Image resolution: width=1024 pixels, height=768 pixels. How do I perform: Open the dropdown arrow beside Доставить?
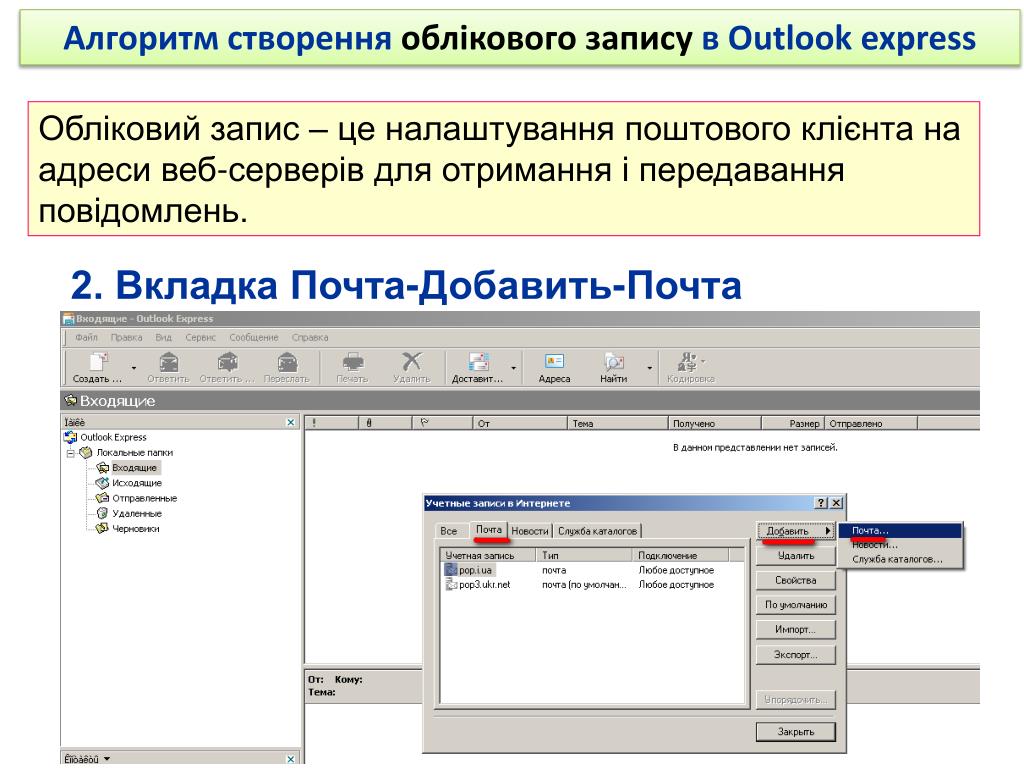pyautogui.click(x=513, y=368)
